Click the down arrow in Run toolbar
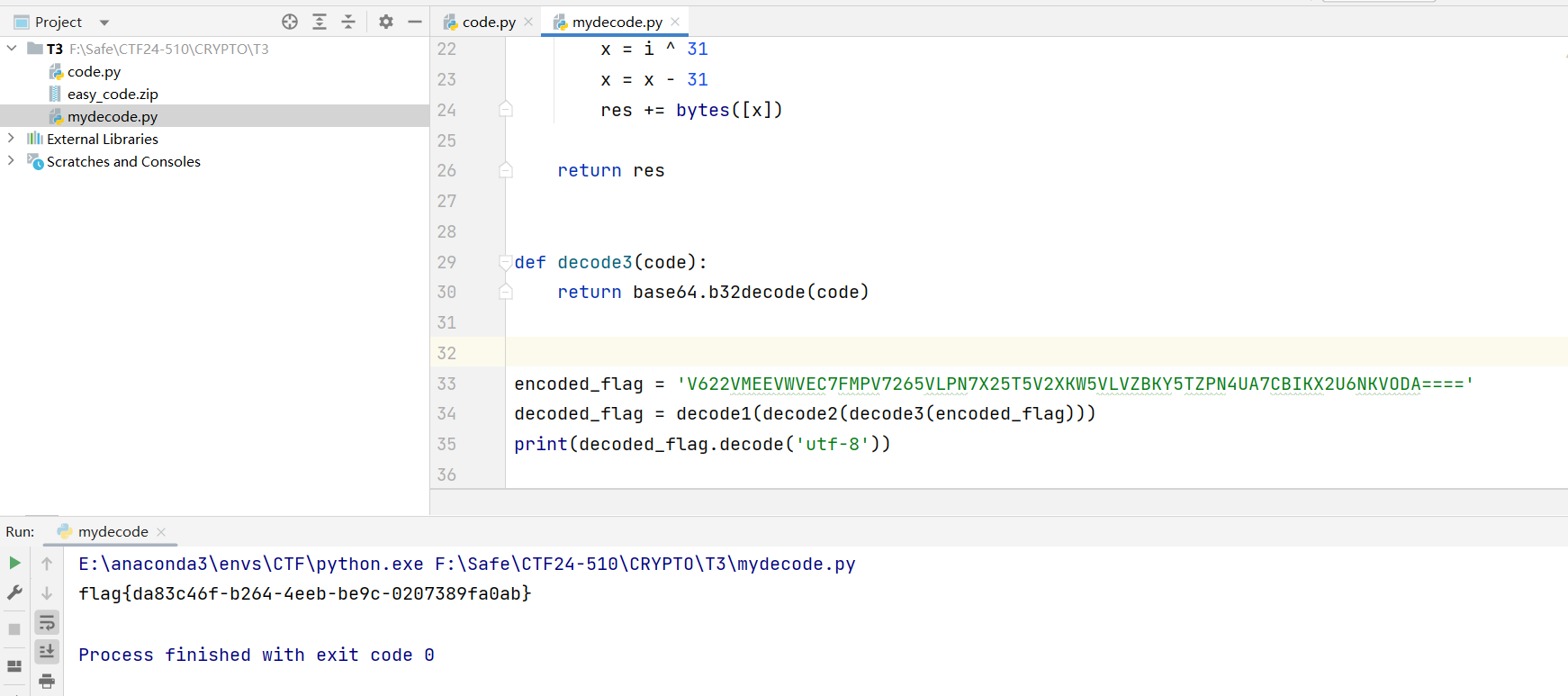1568x696 pixels. pyautogui.click(x=47, y=593)
